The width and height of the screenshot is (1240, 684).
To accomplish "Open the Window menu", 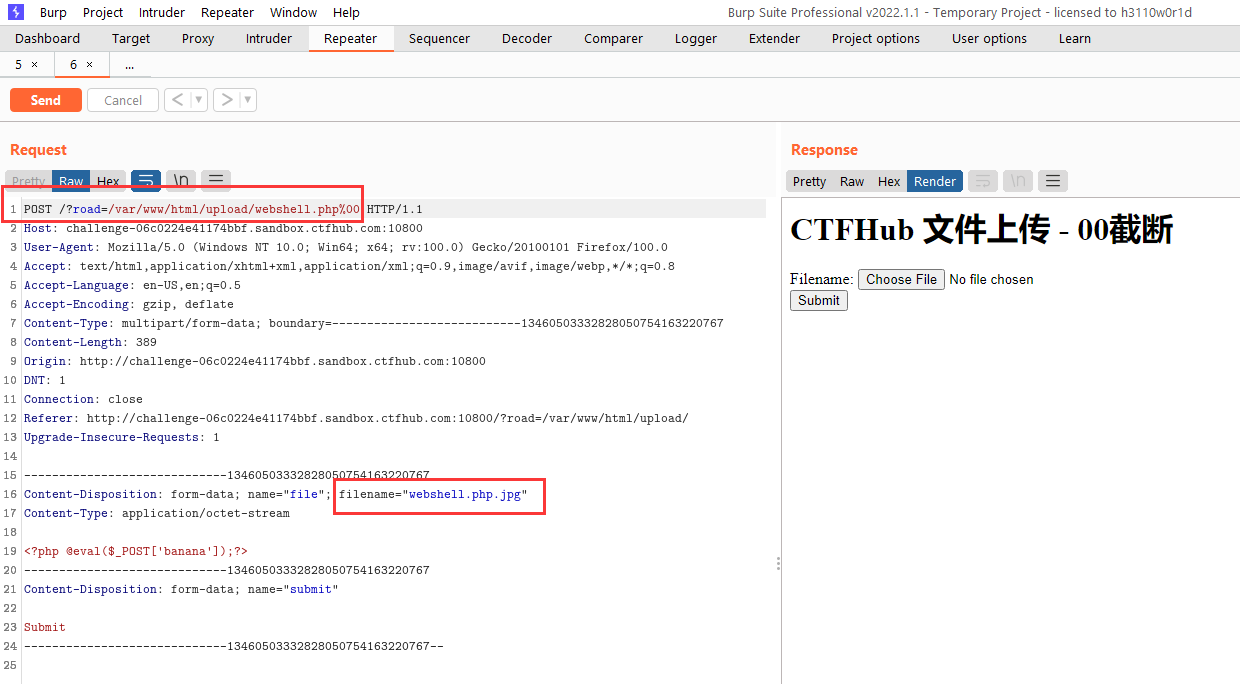I will pos(294,12).
